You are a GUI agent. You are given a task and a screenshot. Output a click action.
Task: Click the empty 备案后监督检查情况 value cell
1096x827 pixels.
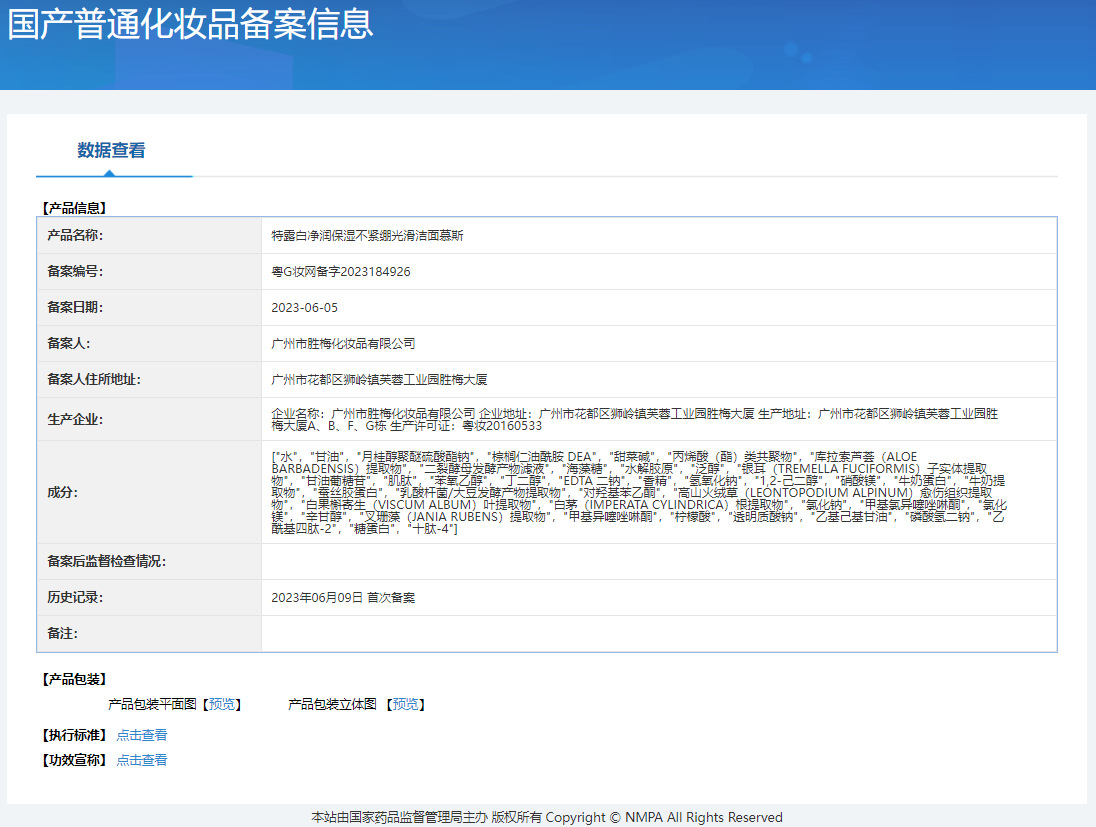[x=658, y=561]
